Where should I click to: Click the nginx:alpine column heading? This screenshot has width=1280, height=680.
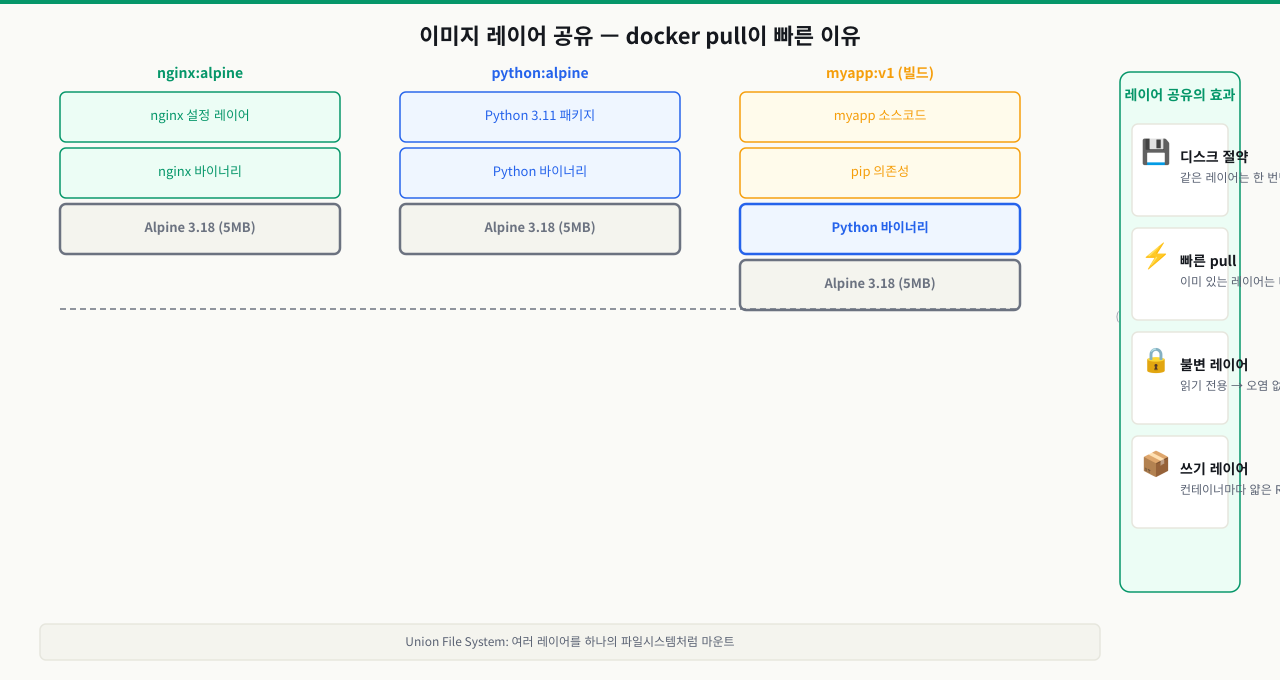click(x=200, y=73)
